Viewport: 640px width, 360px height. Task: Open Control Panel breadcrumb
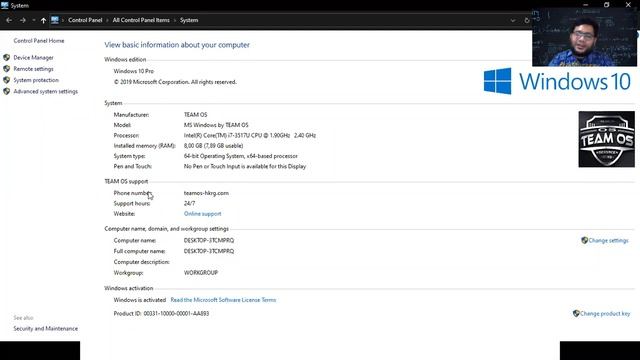click(x=85, y=20)
